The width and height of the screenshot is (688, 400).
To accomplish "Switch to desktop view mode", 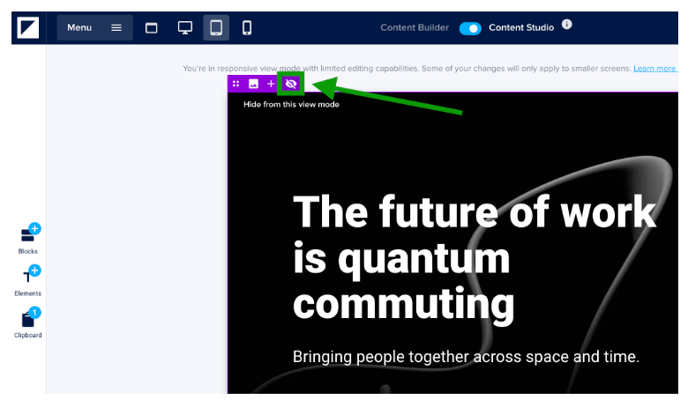I will (x=185, y=28).
